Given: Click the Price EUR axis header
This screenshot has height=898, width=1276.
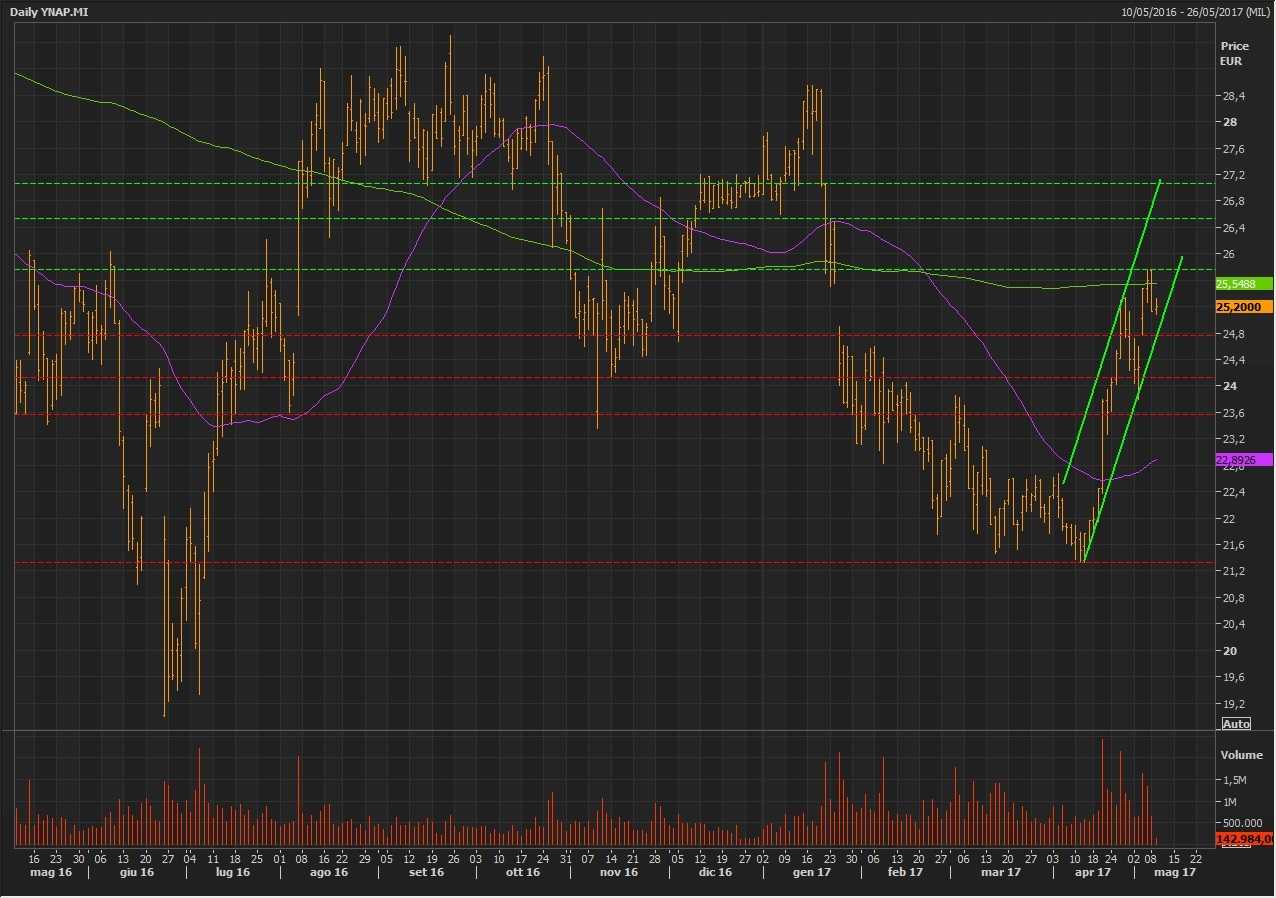Looking at the screenshot, I should coord(1234,53).
